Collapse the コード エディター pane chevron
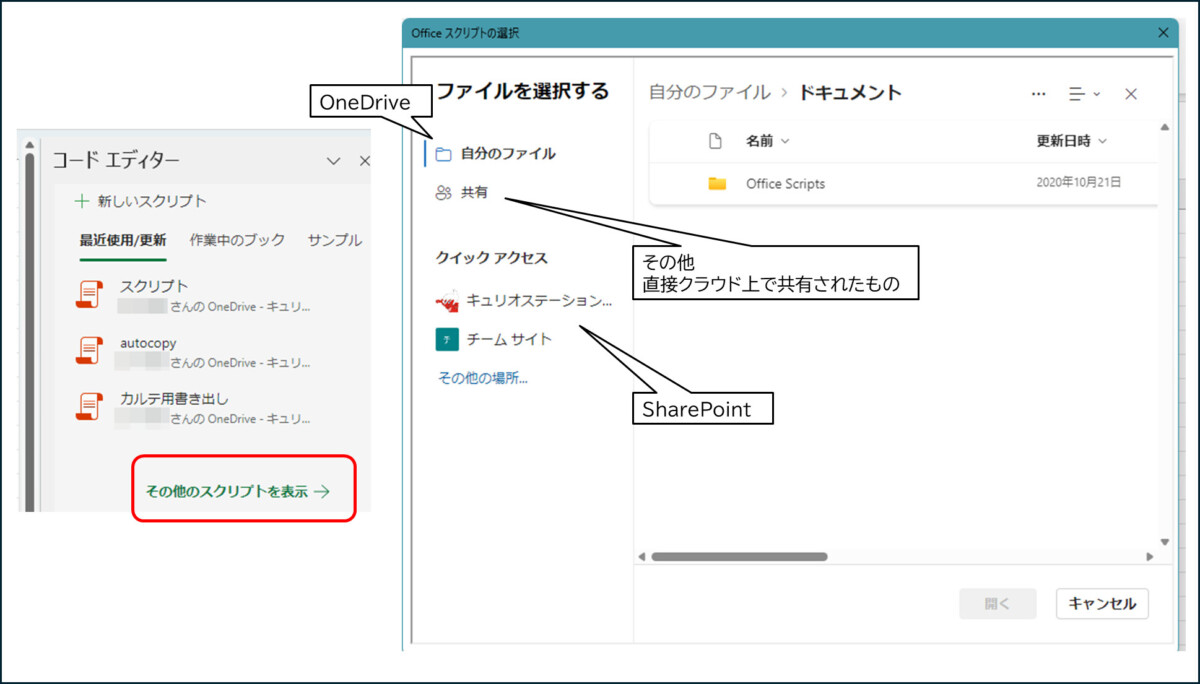 [334, 161]
